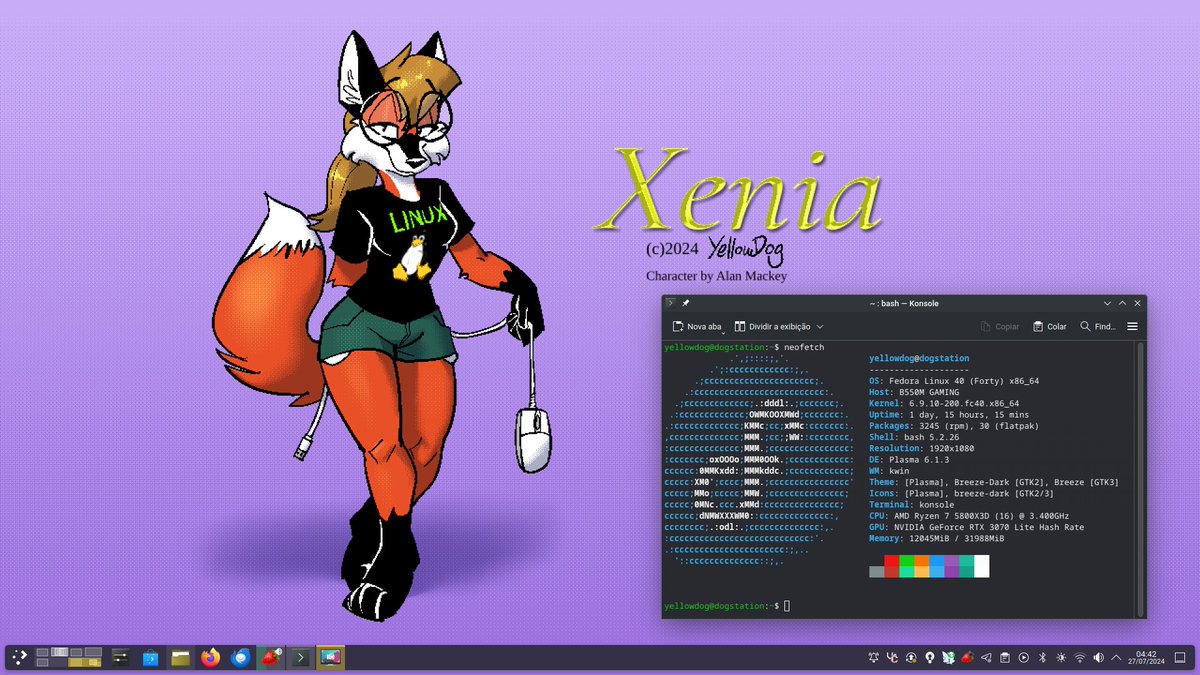Open the strawberry tray icon
The height and width of the screenshot is (675, 1200).
pyautogui.click(x=967, y=657)
